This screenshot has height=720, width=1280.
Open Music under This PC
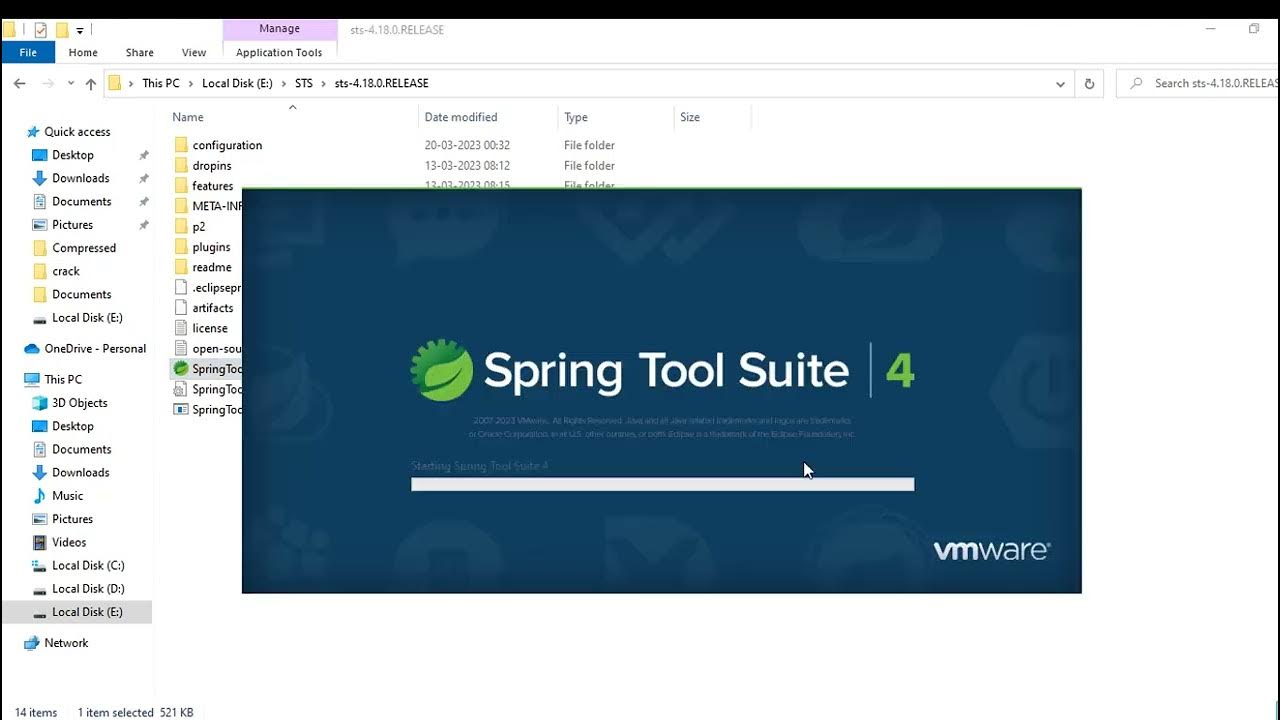[68, 496]
